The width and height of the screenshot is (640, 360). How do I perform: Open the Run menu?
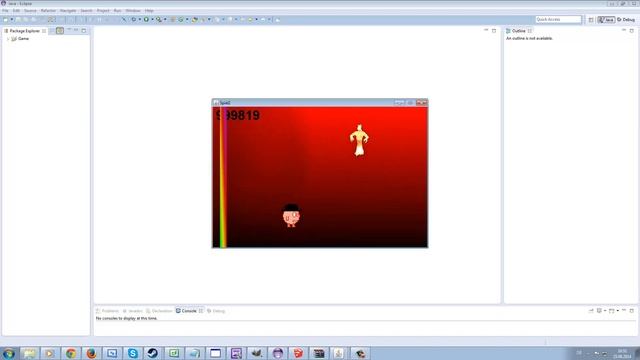(x=118, y=11)
